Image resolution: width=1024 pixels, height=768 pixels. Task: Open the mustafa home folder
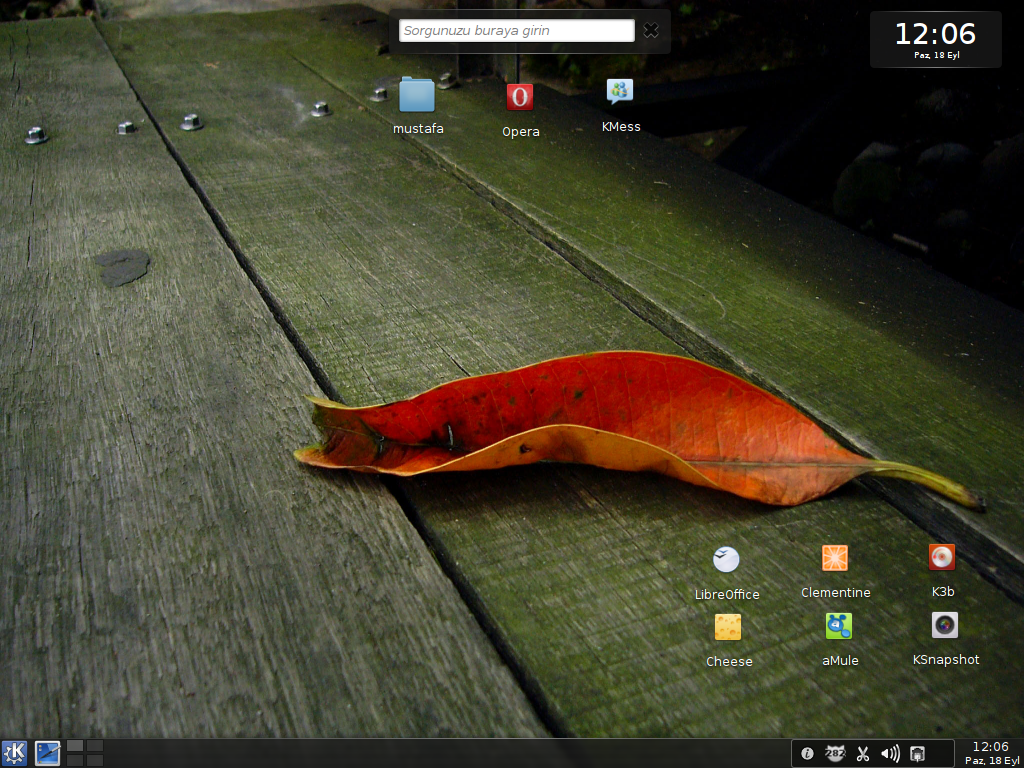pos(417,96)
